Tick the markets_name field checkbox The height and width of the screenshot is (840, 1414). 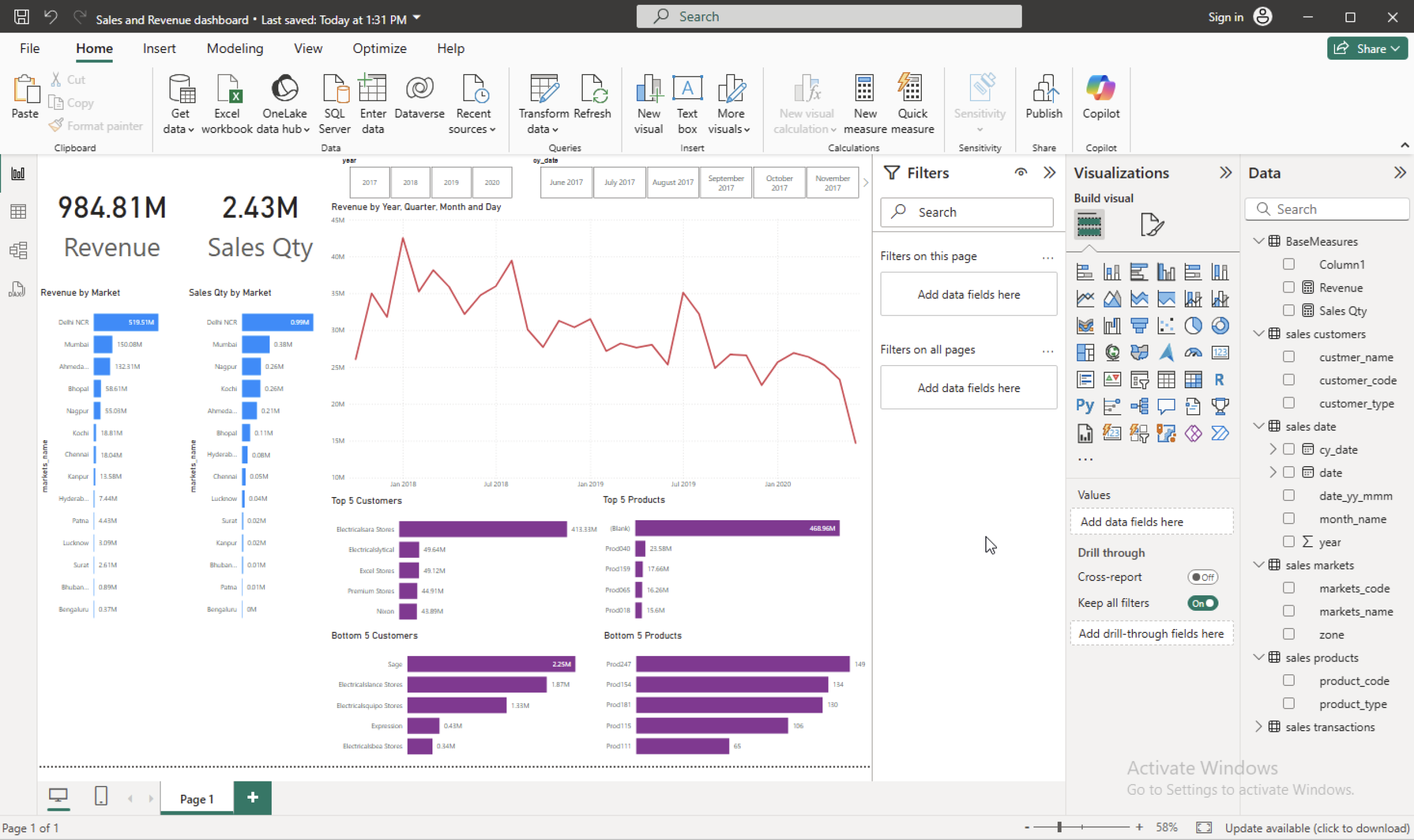1289,611
